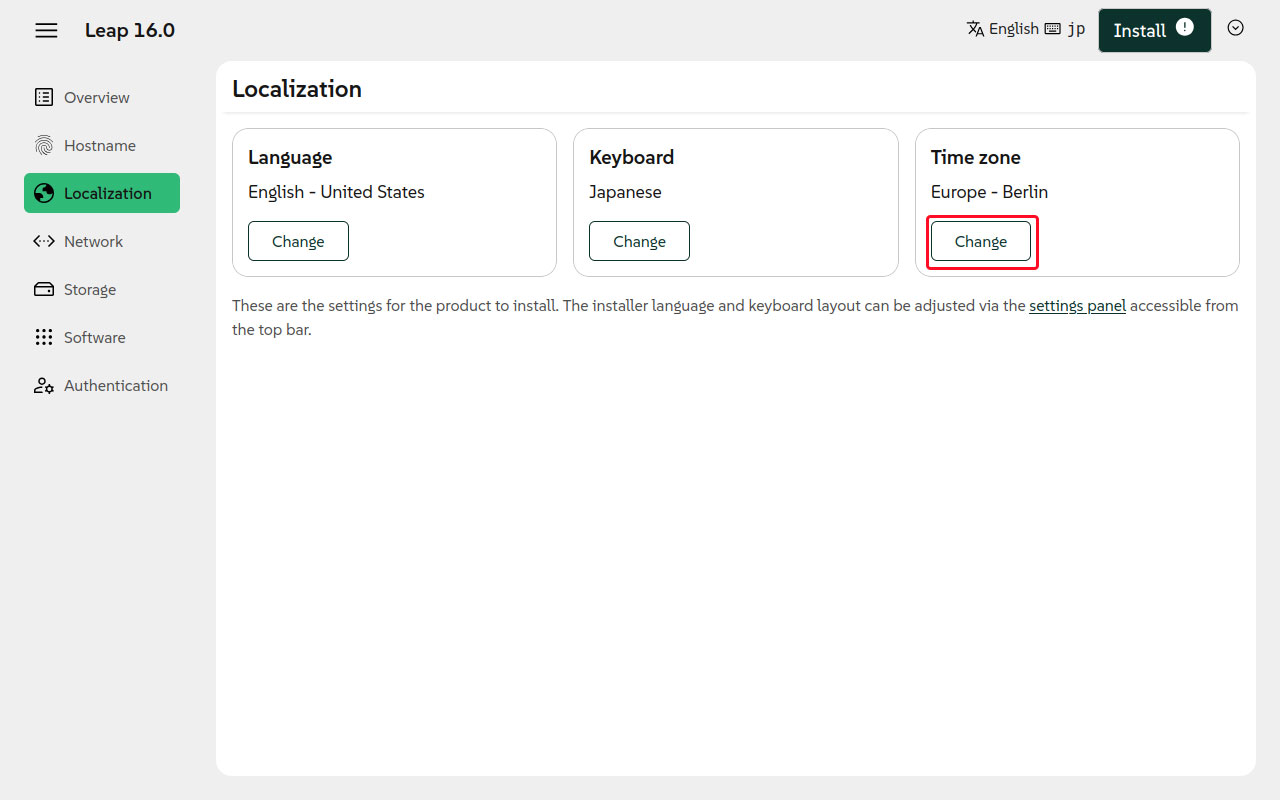Viewport: 1280px width, 800px height.
Task: Change the Keyboard layout setting
Action: click(x=639, y=241)
